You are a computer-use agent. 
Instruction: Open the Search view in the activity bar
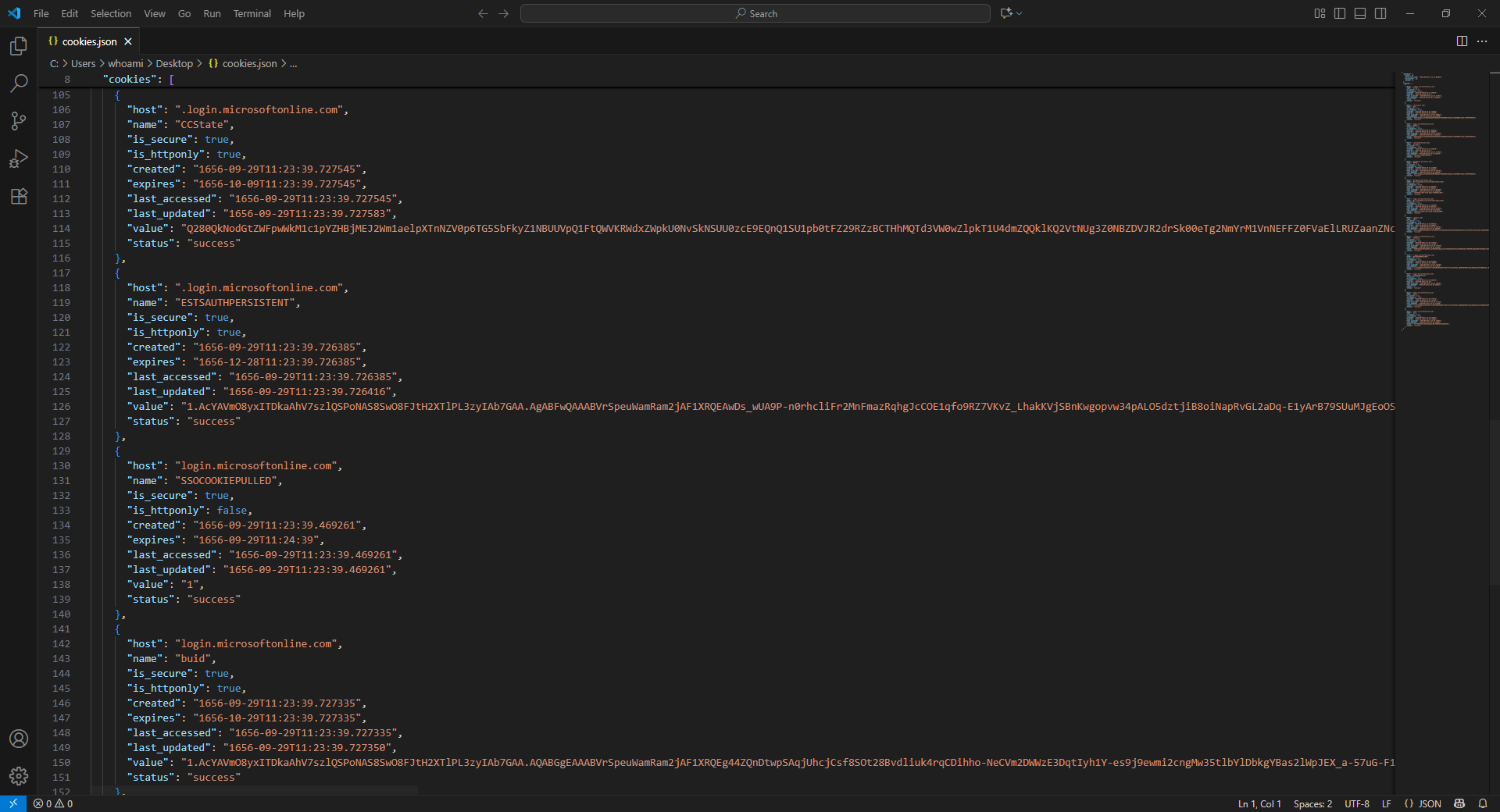pos(19,83)
